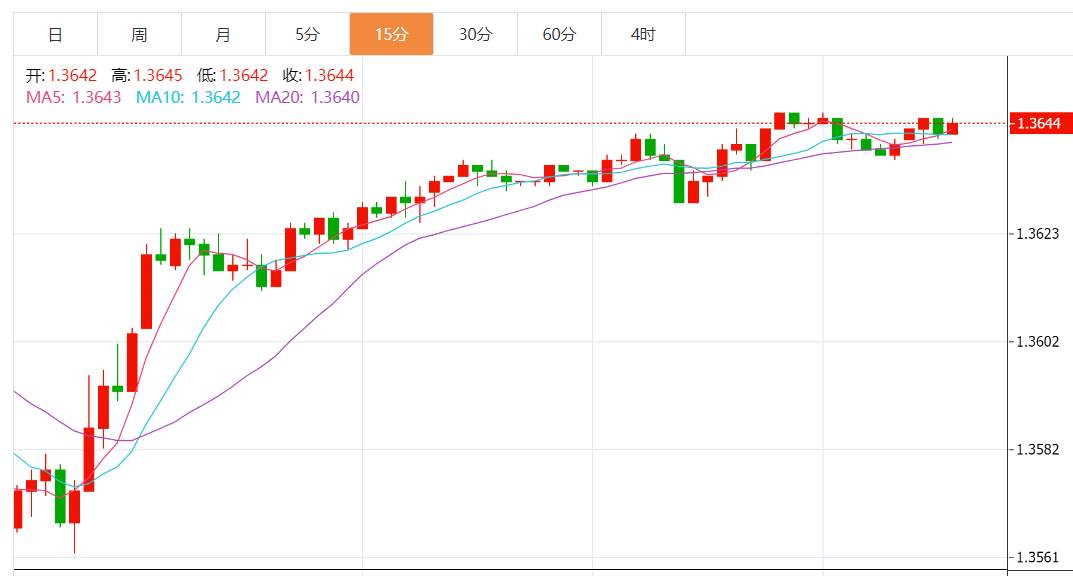Viewport: 1073px width, 576px height.
Task: Click the first red candle at far left
Action: [17, 508]
